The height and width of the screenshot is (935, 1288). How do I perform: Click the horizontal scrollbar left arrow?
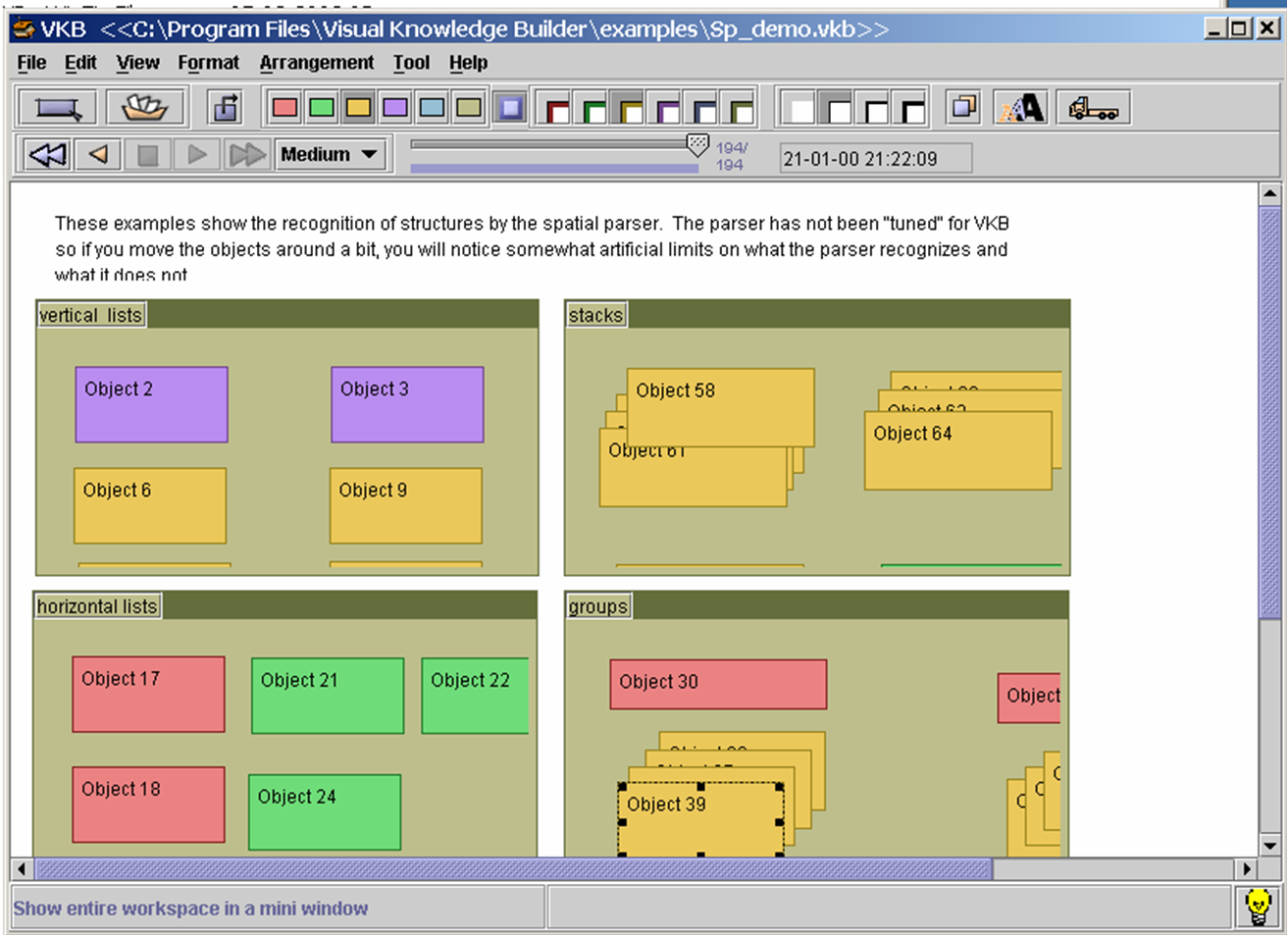point(23,869)
